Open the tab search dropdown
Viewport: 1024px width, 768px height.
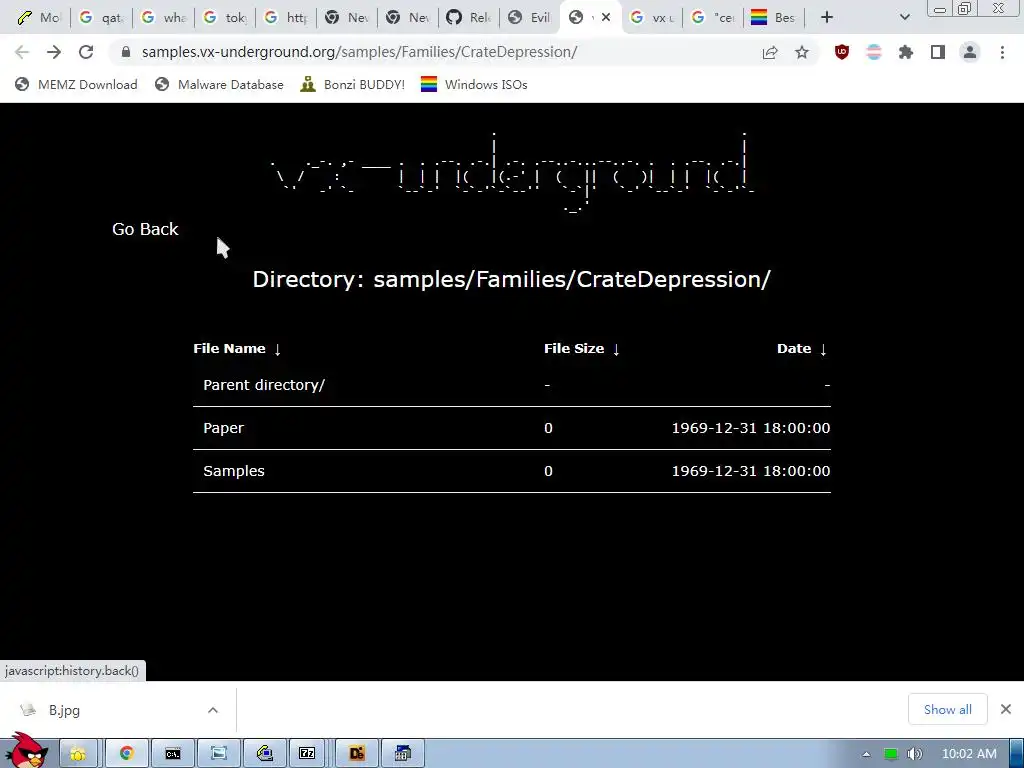(904, 18)
